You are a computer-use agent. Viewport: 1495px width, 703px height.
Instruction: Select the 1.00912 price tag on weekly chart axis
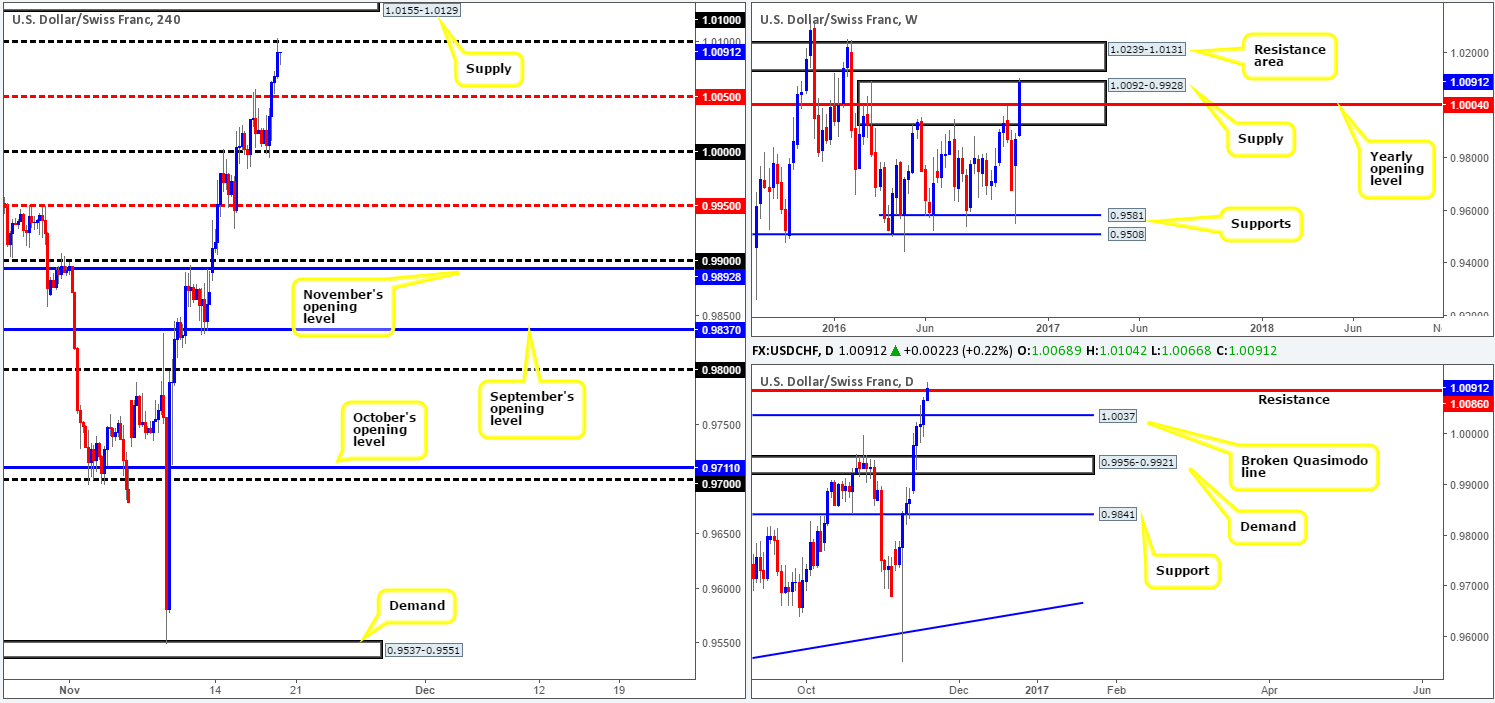(1467, 82)
